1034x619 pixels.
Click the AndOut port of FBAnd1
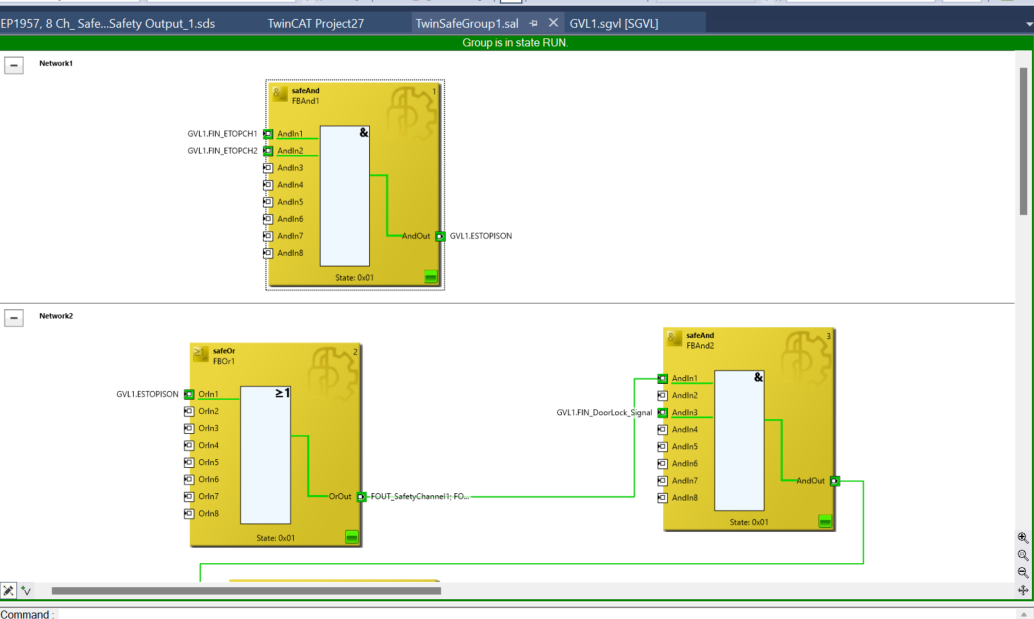tap(440, 236)
